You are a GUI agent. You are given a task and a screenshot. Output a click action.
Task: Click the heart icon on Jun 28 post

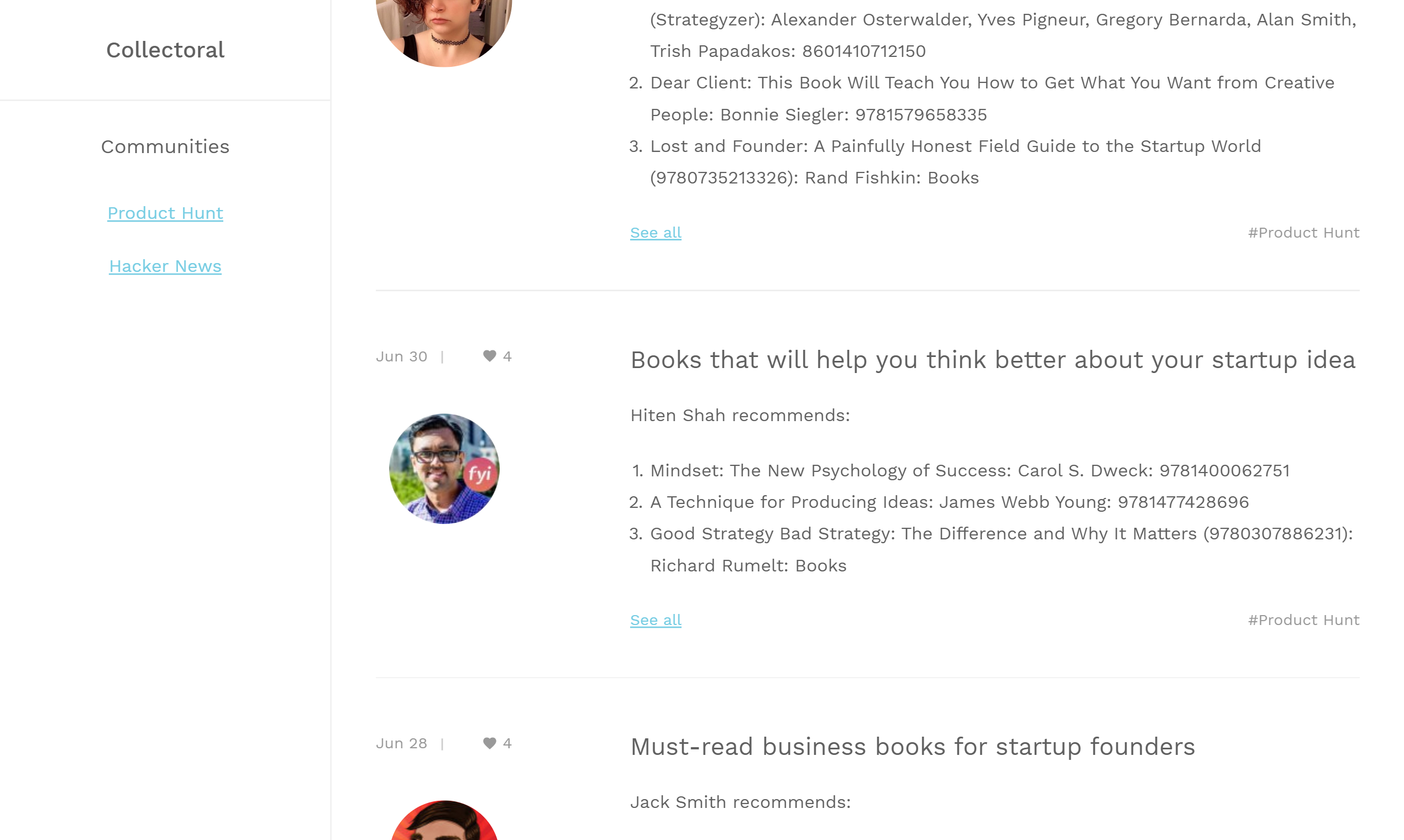point(489,743)
